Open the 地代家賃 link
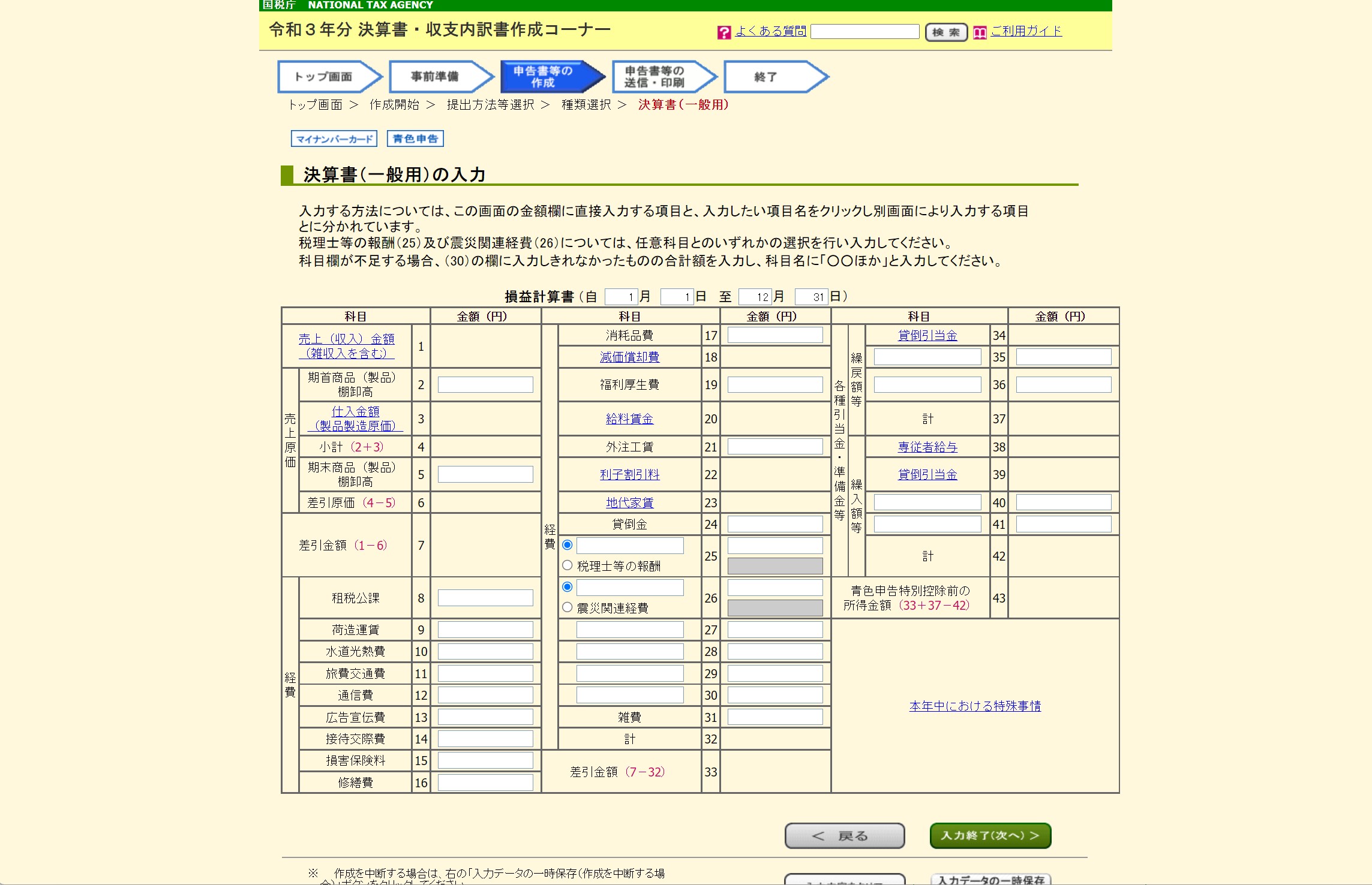 [x=630, y=503]
